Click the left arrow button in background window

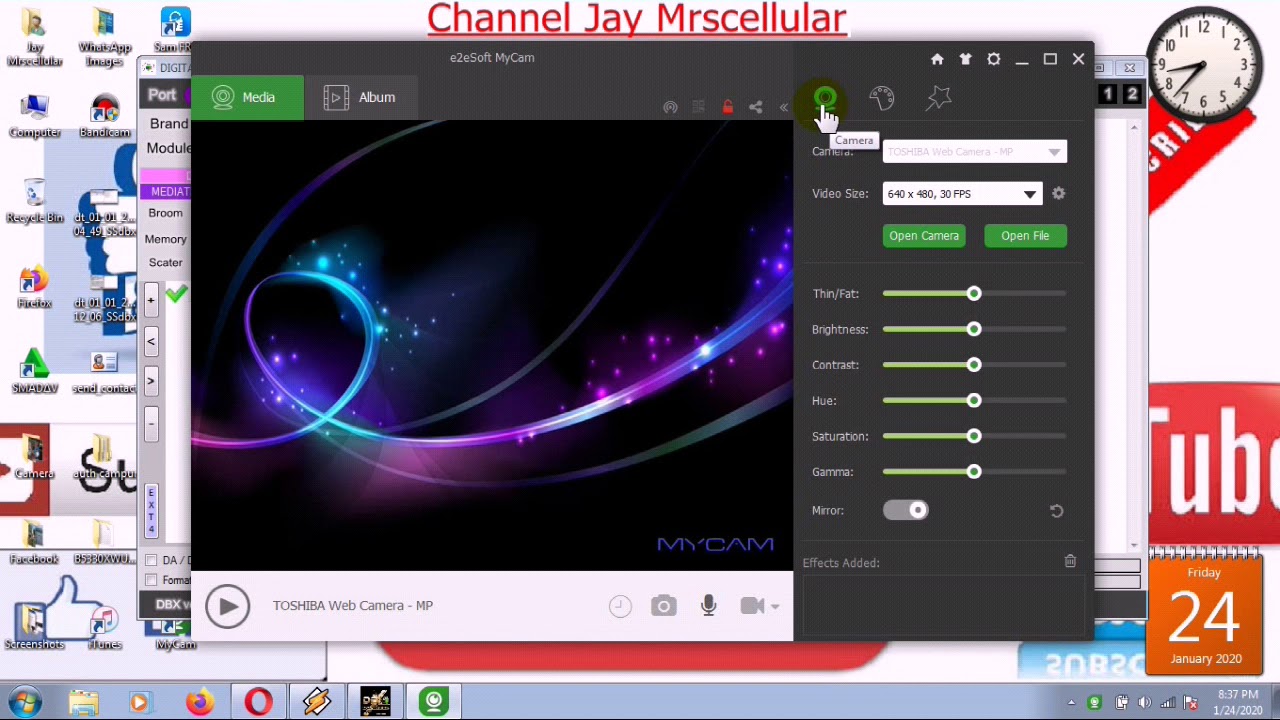pyautogui.click(x=151, y=342)
